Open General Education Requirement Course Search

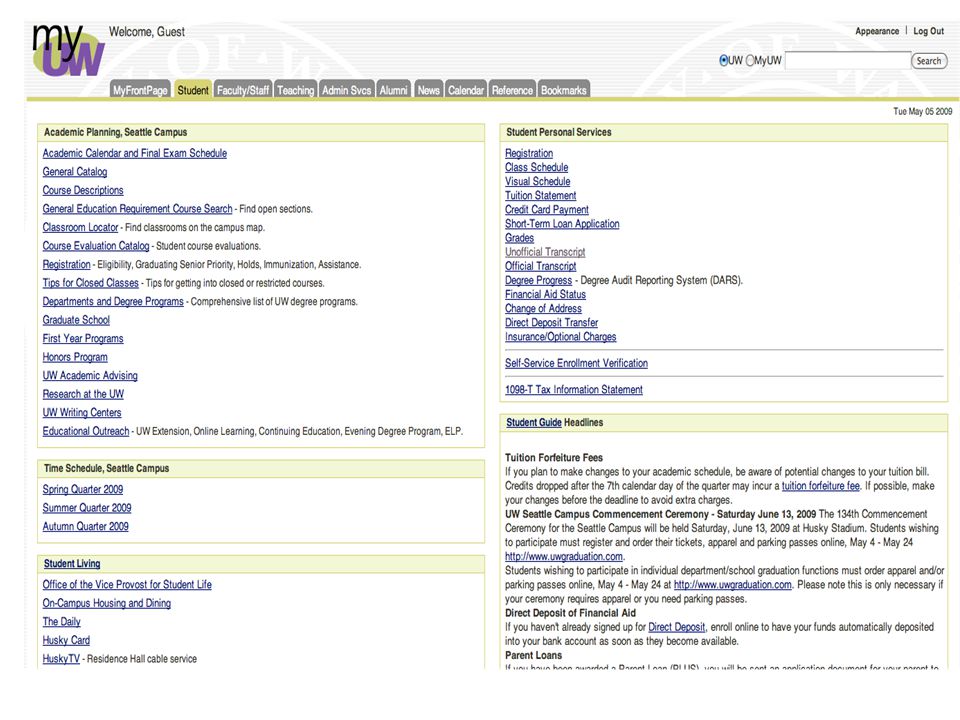[x=137, y=209]
